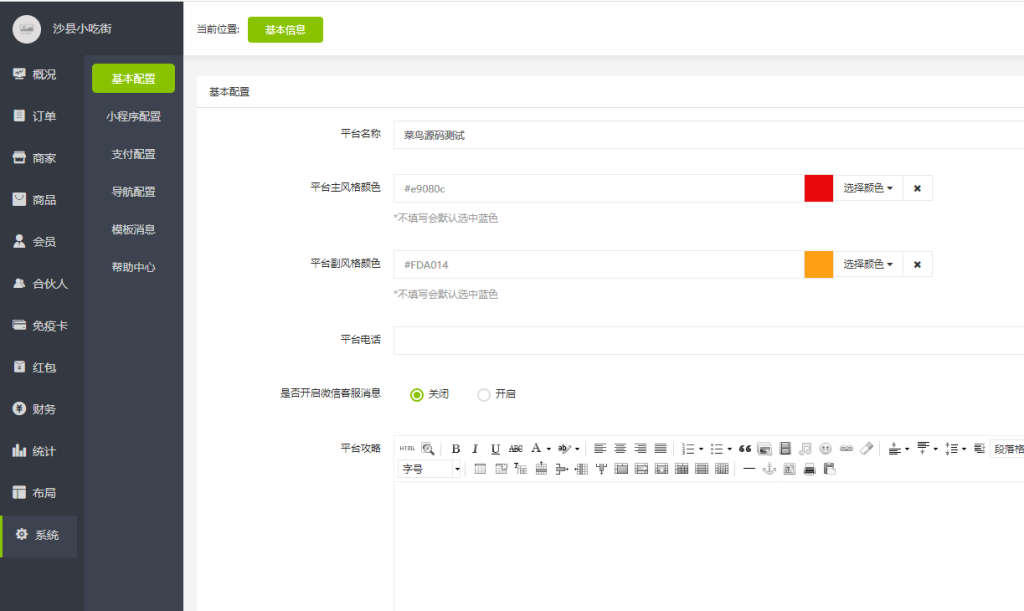Clear formatting with eraser icon
Viewport: 1024px width, 611px height.
(x=867, y=448)
